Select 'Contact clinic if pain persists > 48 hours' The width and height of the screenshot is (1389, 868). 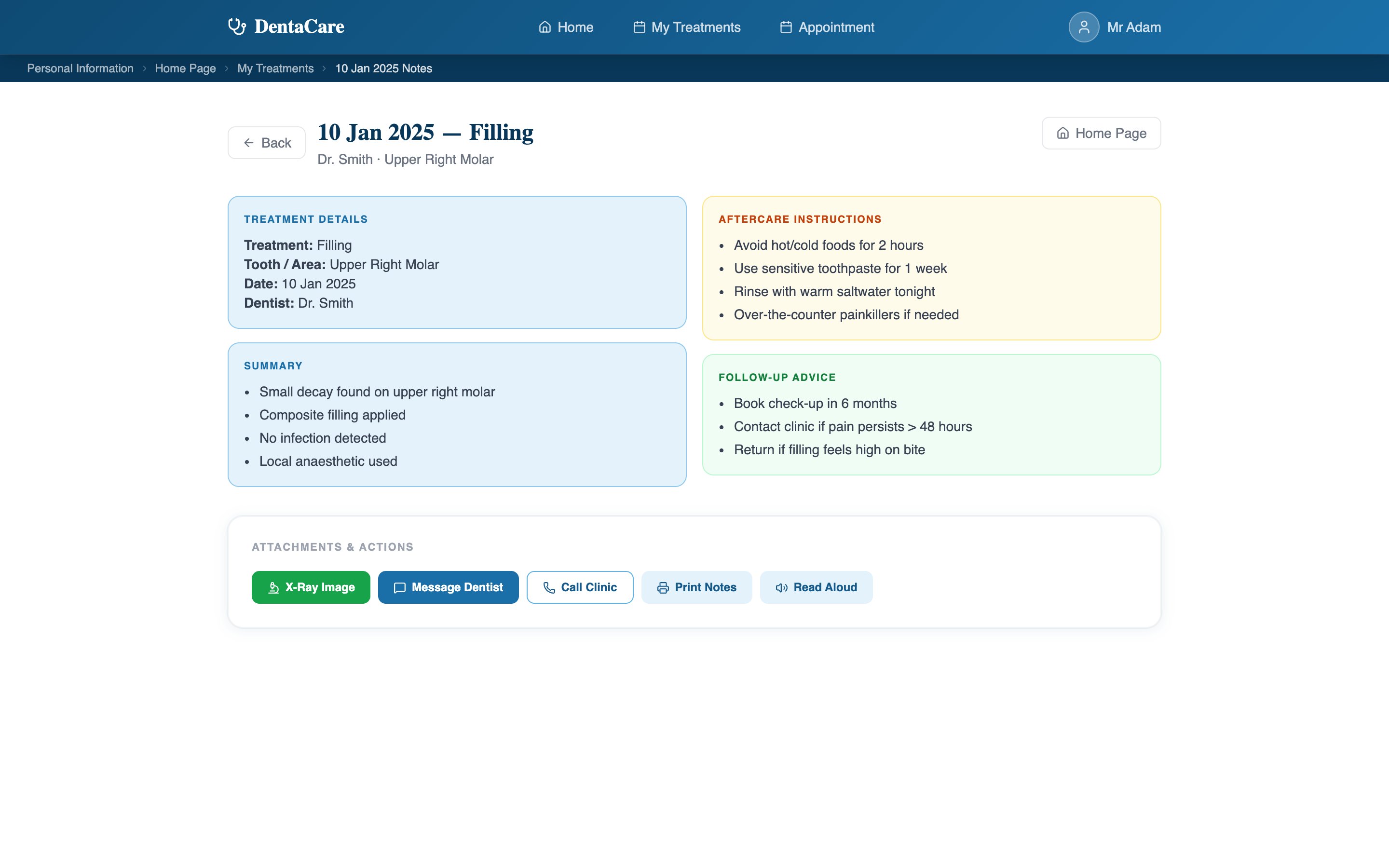pos(853,427)
